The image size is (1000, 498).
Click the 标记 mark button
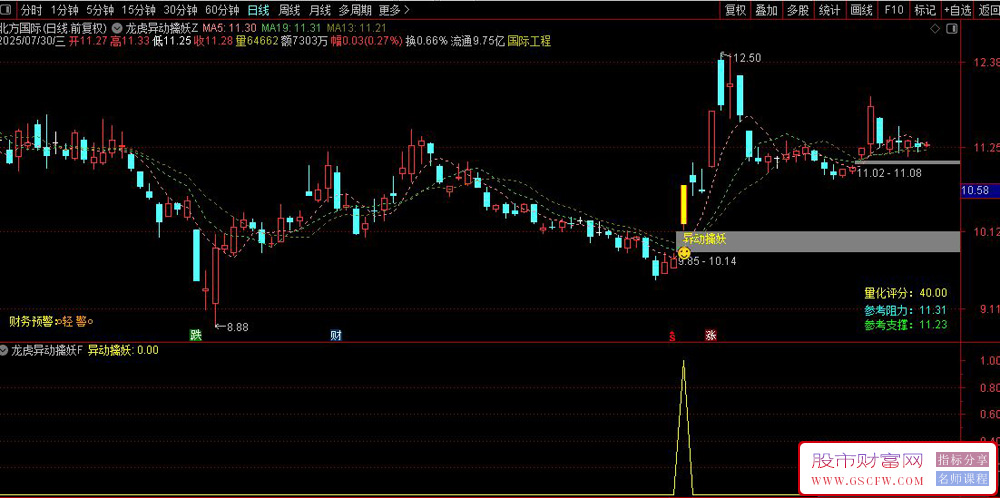pos(925,10)
